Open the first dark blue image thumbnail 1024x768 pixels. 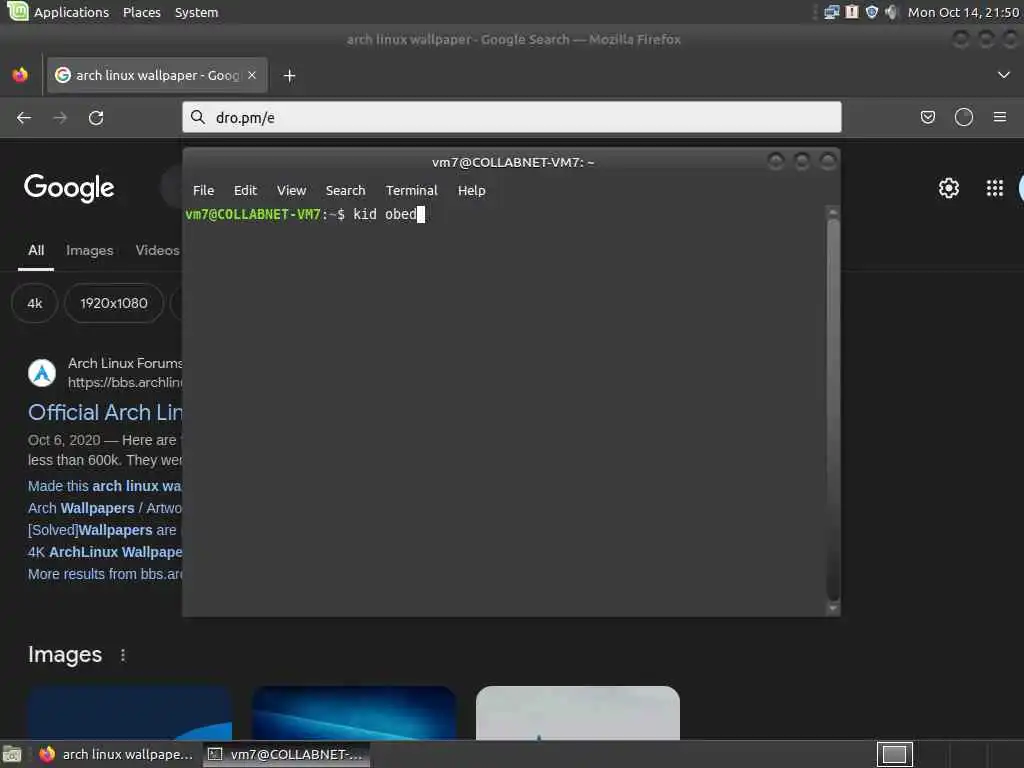pyautogui.click(x=130, y=712)
